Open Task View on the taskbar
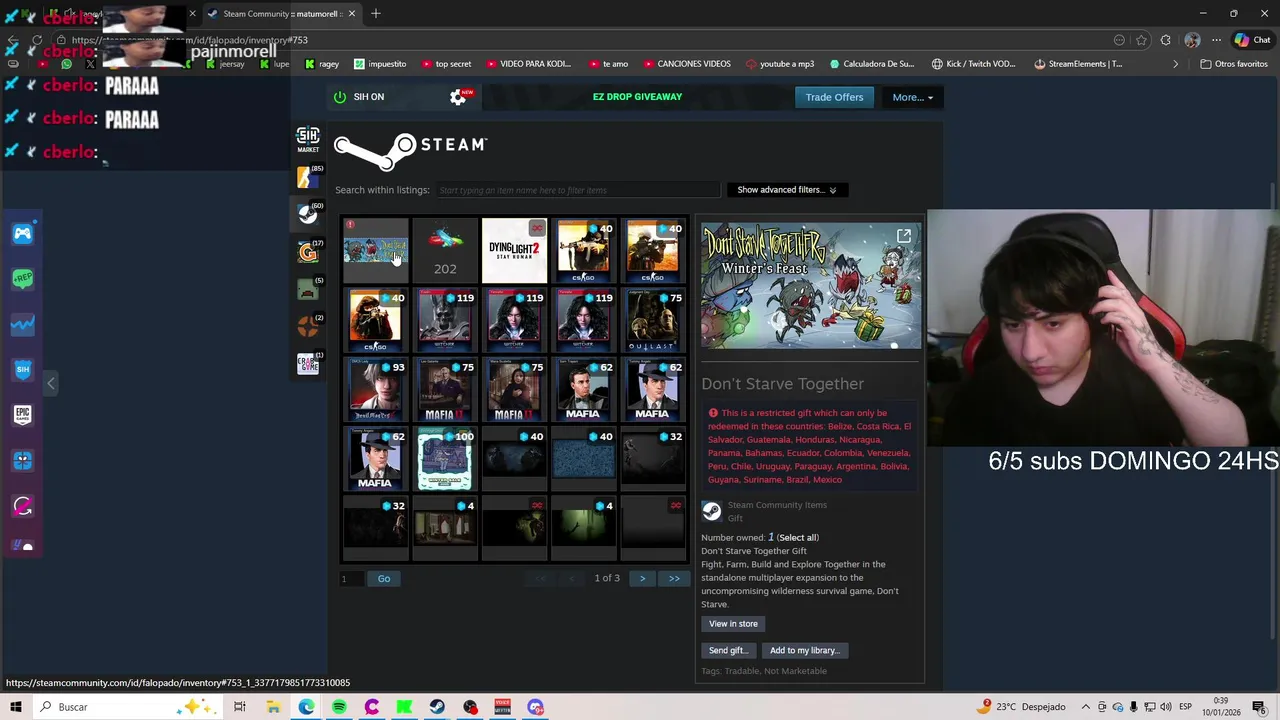Image resolution: width=1280 pixels, height=720 pixels. coord(240,707)
